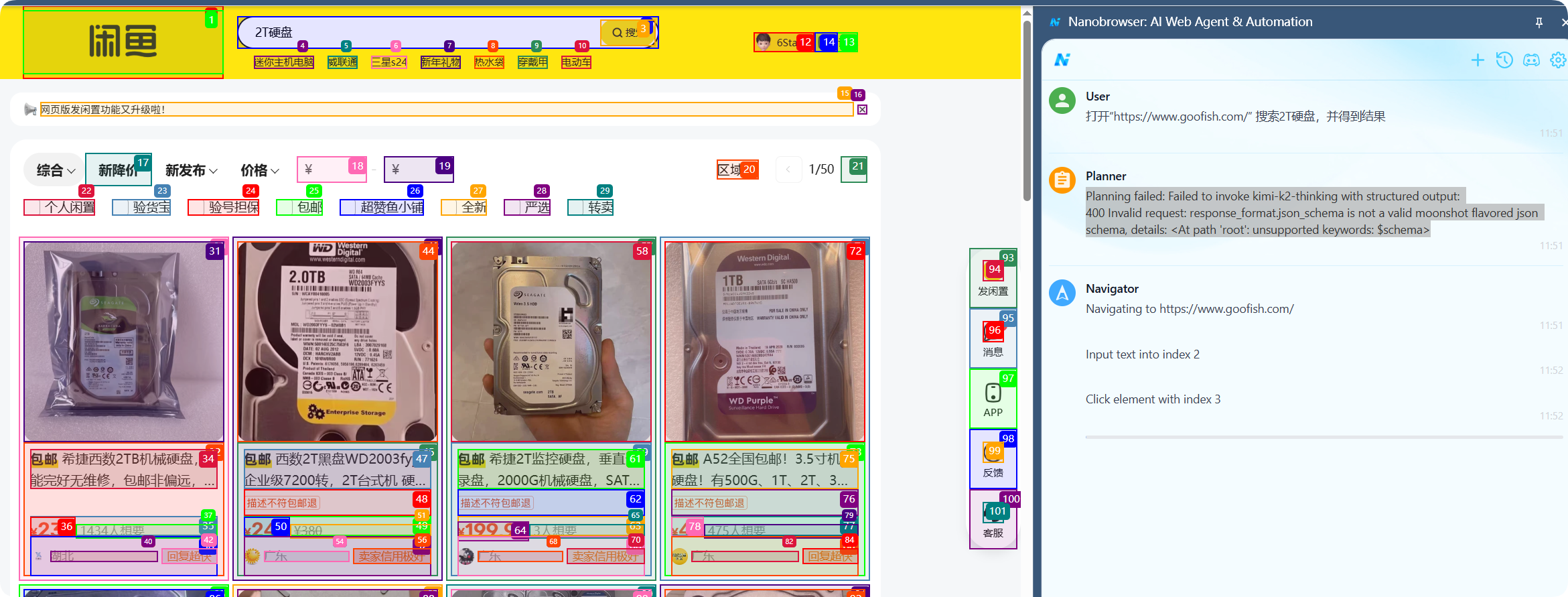Click the 西数2T黑盘WD2003fy listing title
The width and height of the screenshot is (1568, 597).
point(337,469)
